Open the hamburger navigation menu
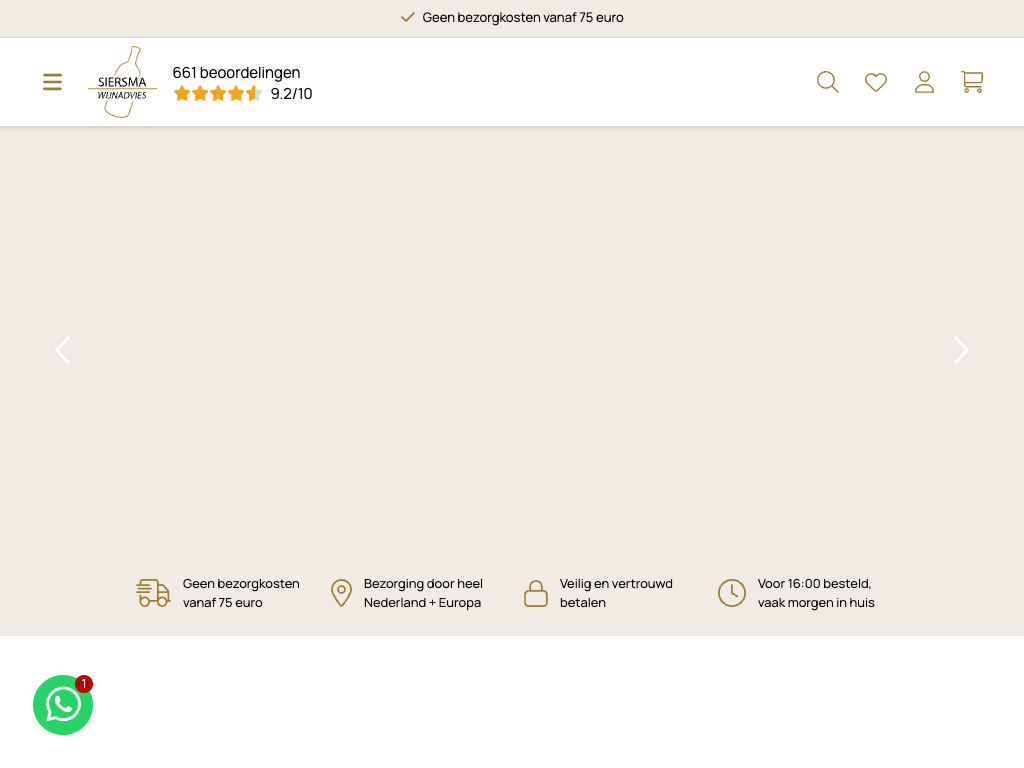 click(52, 82)
